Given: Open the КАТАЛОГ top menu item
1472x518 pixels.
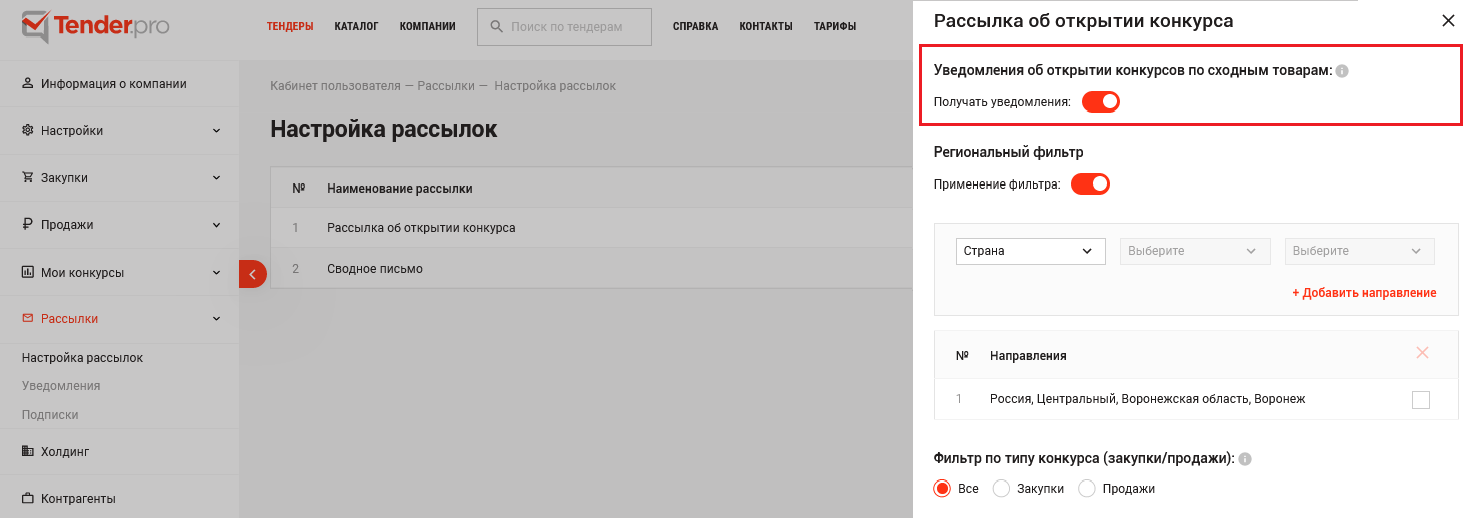Looking at the screenshot, I should [x=356, y=27].
